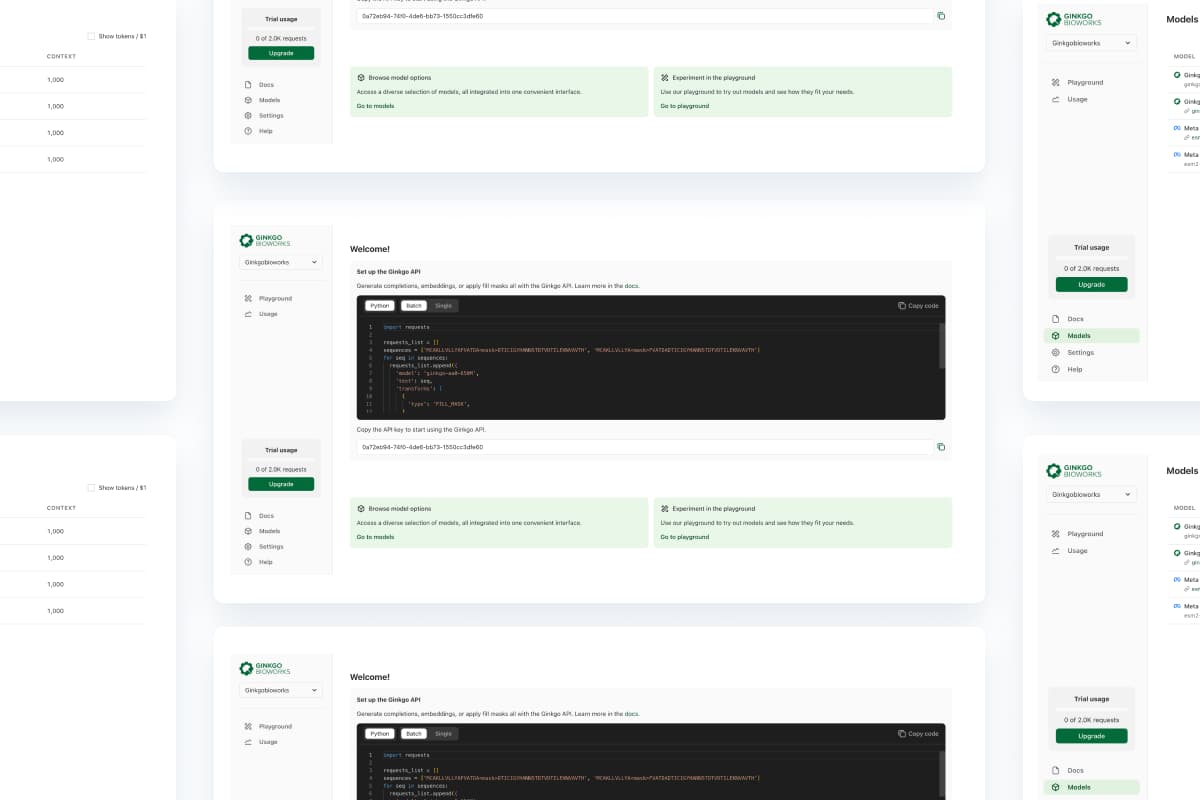Click copy icon beside API key in fully visible Welcome panel
This screenshot has width=1200, height=800.
[x=941, y=447]
